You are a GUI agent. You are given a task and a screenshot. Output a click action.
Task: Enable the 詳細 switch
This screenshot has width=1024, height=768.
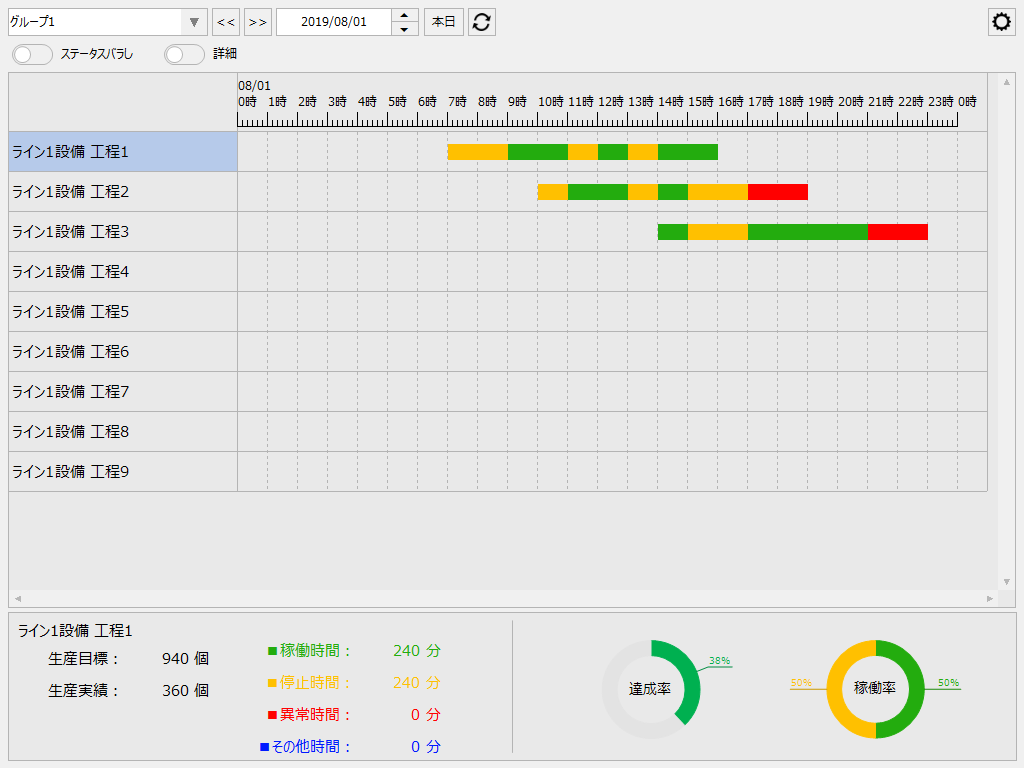coord(184,55)
